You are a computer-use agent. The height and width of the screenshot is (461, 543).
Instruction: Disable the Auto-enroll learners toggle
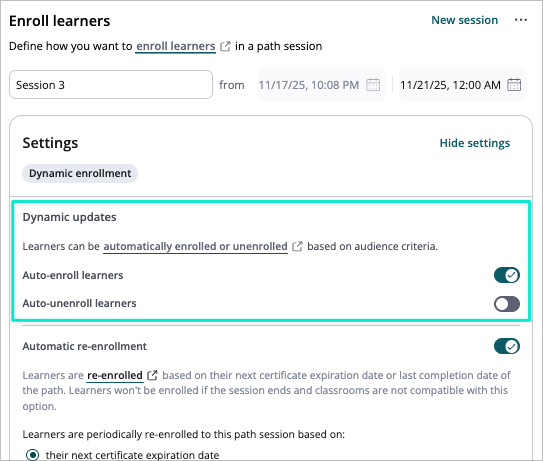tap(507, 275)
